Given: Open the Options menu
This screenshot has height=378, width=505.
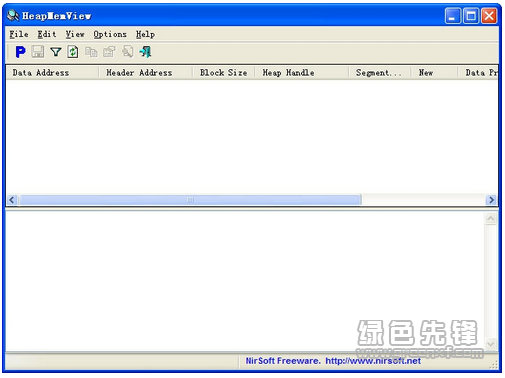Looking at the screenshot, I should click(110, 34).
